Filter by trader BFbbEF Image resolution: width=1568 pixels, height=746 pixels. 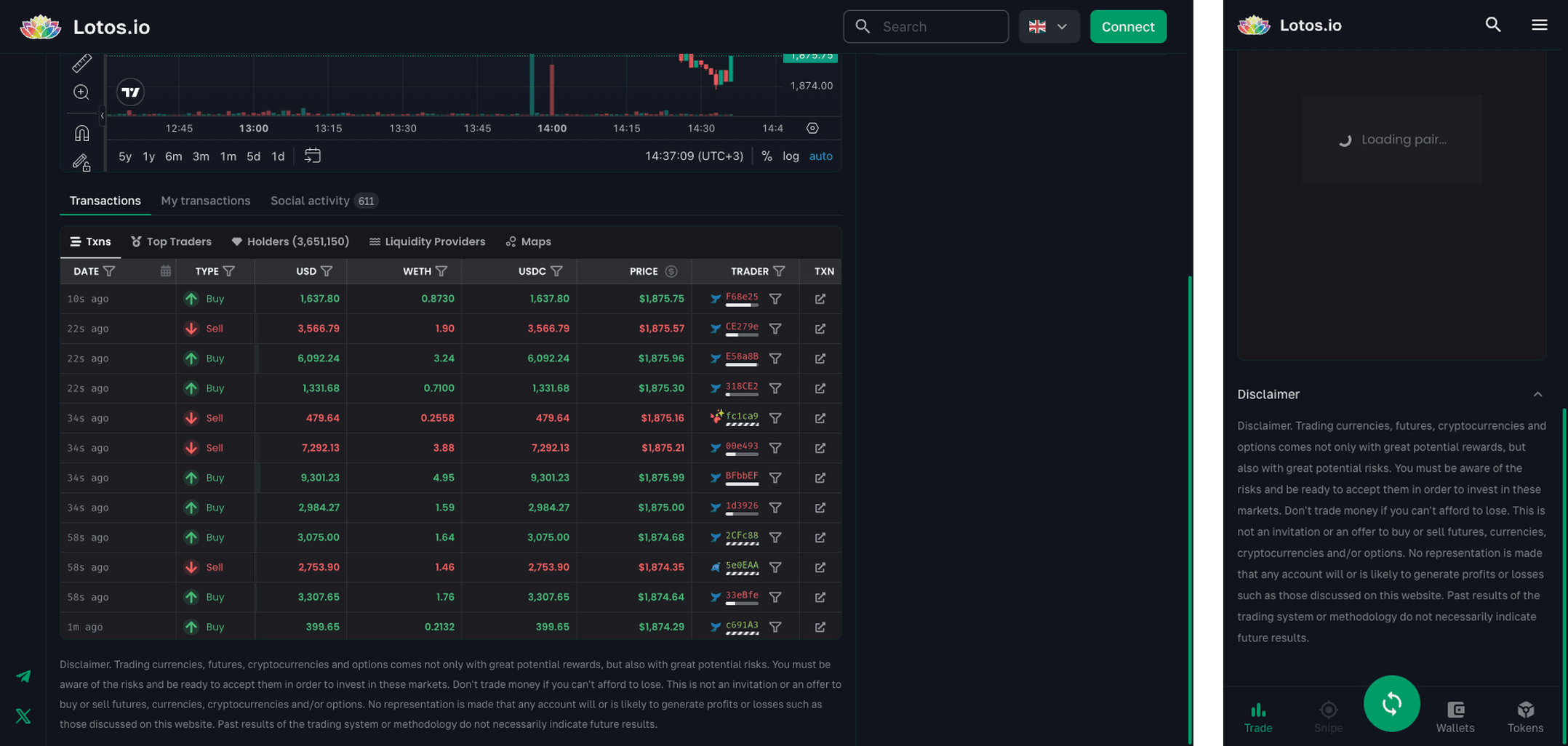(775, 478)
